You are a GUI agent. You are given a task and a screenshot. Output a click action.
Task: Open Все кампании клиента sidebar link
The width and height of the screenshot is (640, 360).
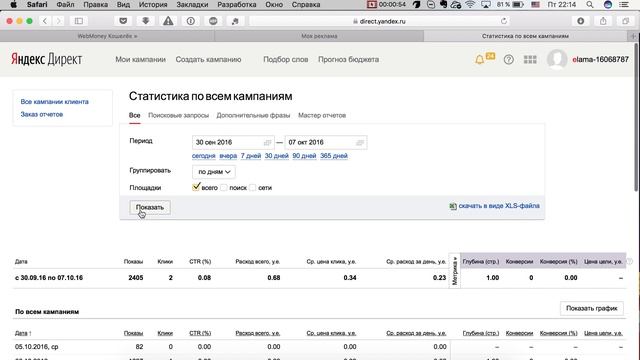pyautogui.click(x=54, y=102)
